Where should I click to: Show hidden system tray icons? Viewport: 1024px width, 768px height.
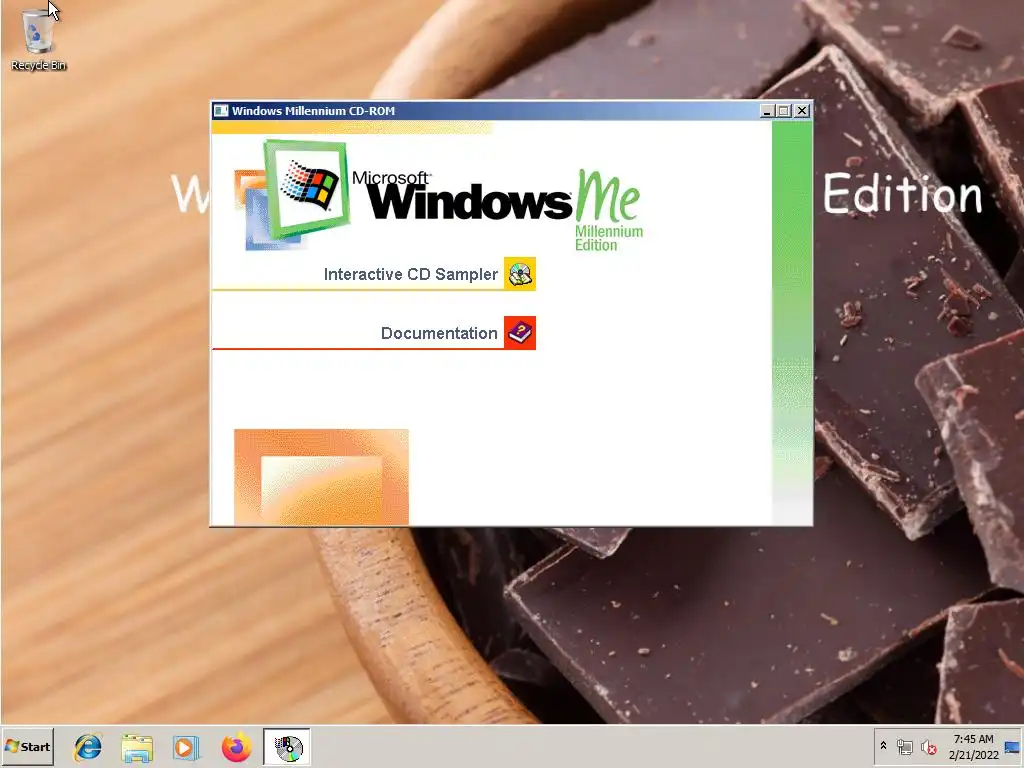(x=884, y=746)
